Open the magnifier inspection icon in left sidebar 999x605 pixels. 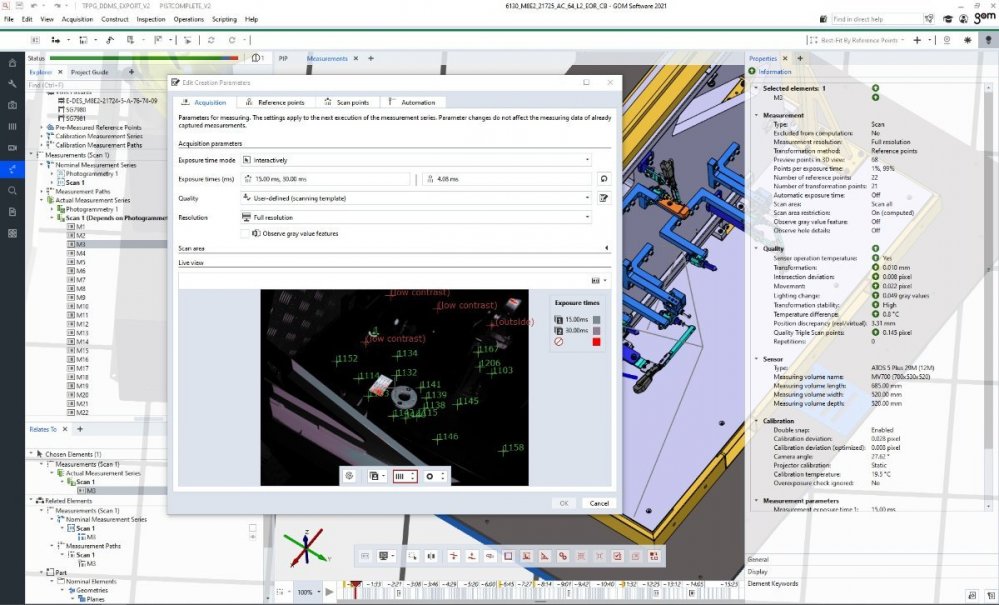[12, 190]
